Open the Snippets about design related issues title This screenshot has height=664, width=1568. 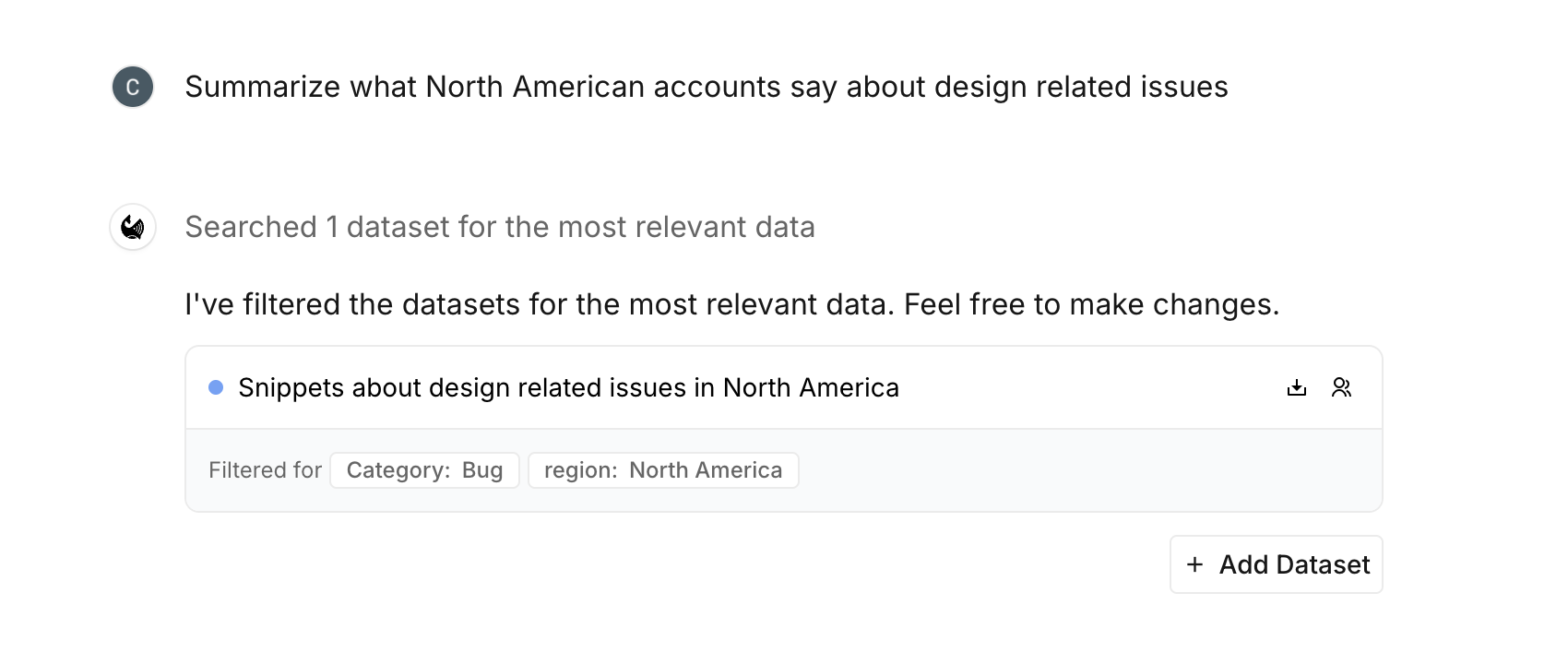click(568, 388)
